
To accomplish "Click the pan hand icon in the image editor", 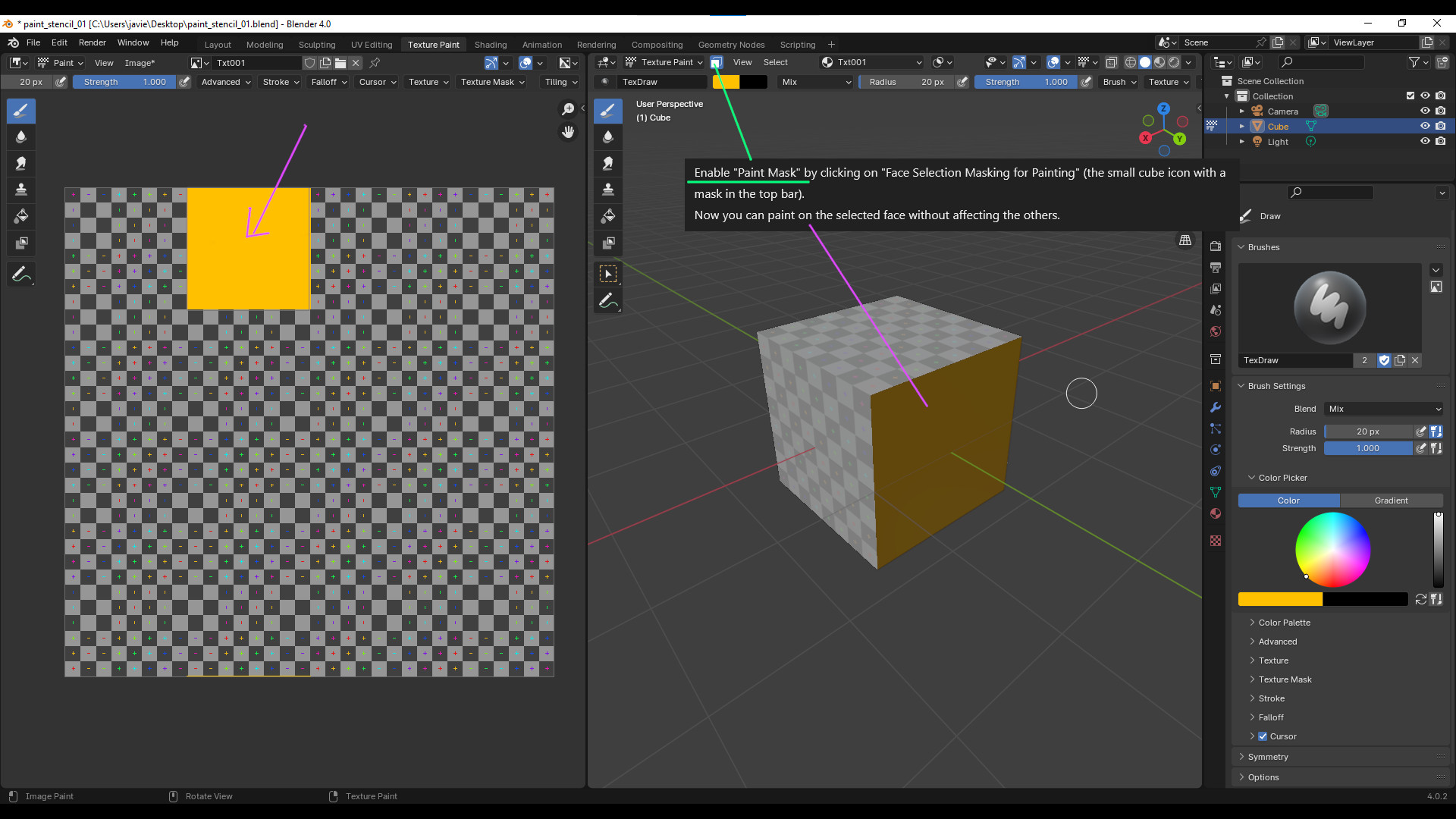I will (568, 133).
